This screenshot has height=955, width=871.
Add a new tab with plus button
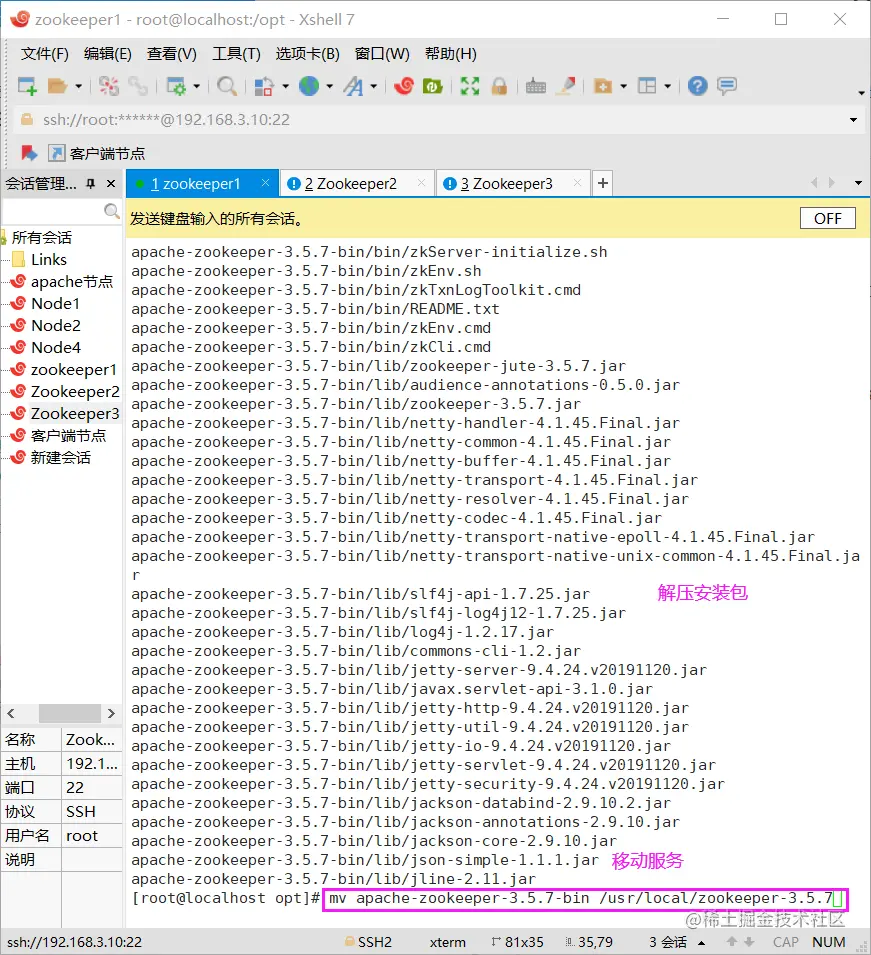point(602,183)
